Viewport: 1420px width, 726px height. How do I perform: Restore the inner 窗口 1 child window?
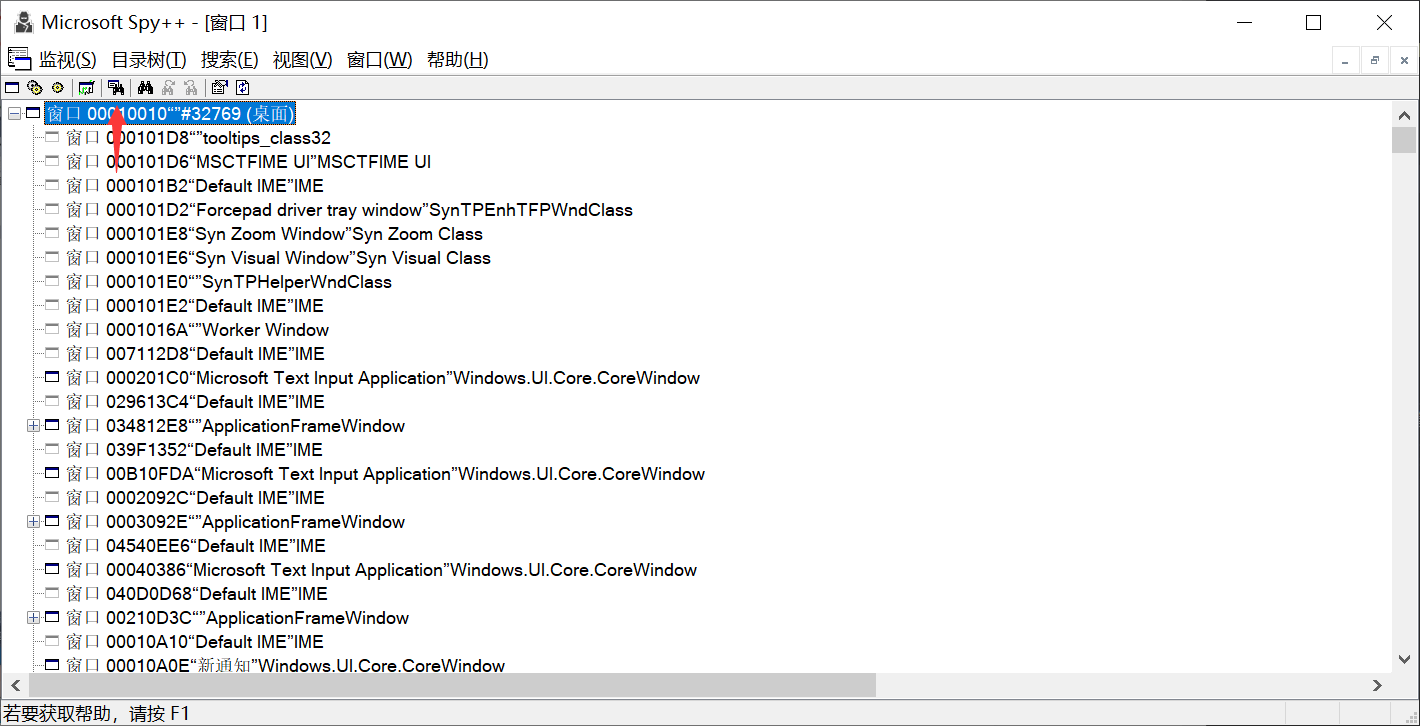point(1375,61)
